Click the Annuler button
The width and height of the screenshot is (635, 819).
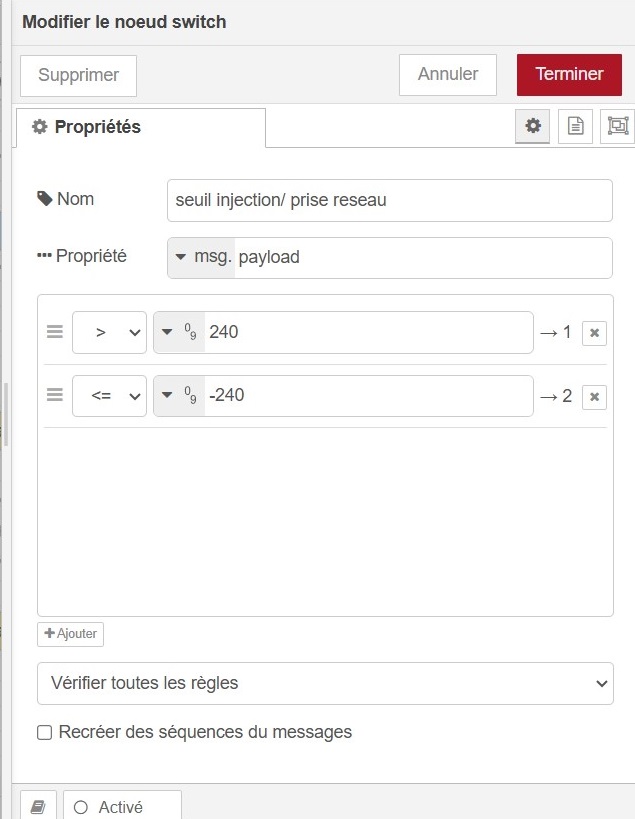(447, 75)
